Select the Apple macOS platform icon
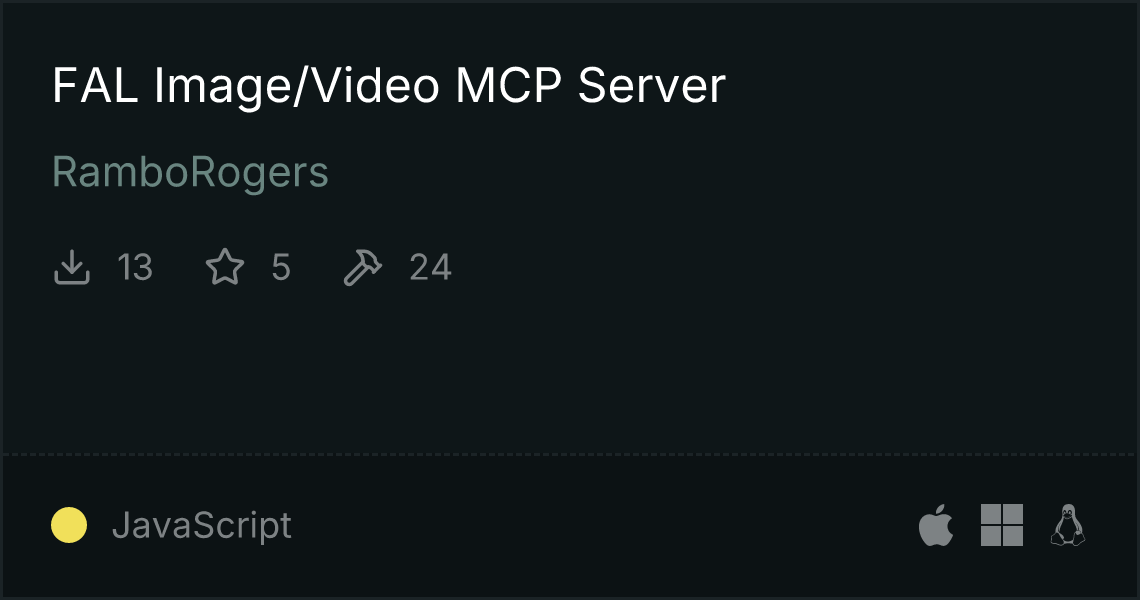The height and width of the screenshot is (600, 1140). [x=936, y=524]
